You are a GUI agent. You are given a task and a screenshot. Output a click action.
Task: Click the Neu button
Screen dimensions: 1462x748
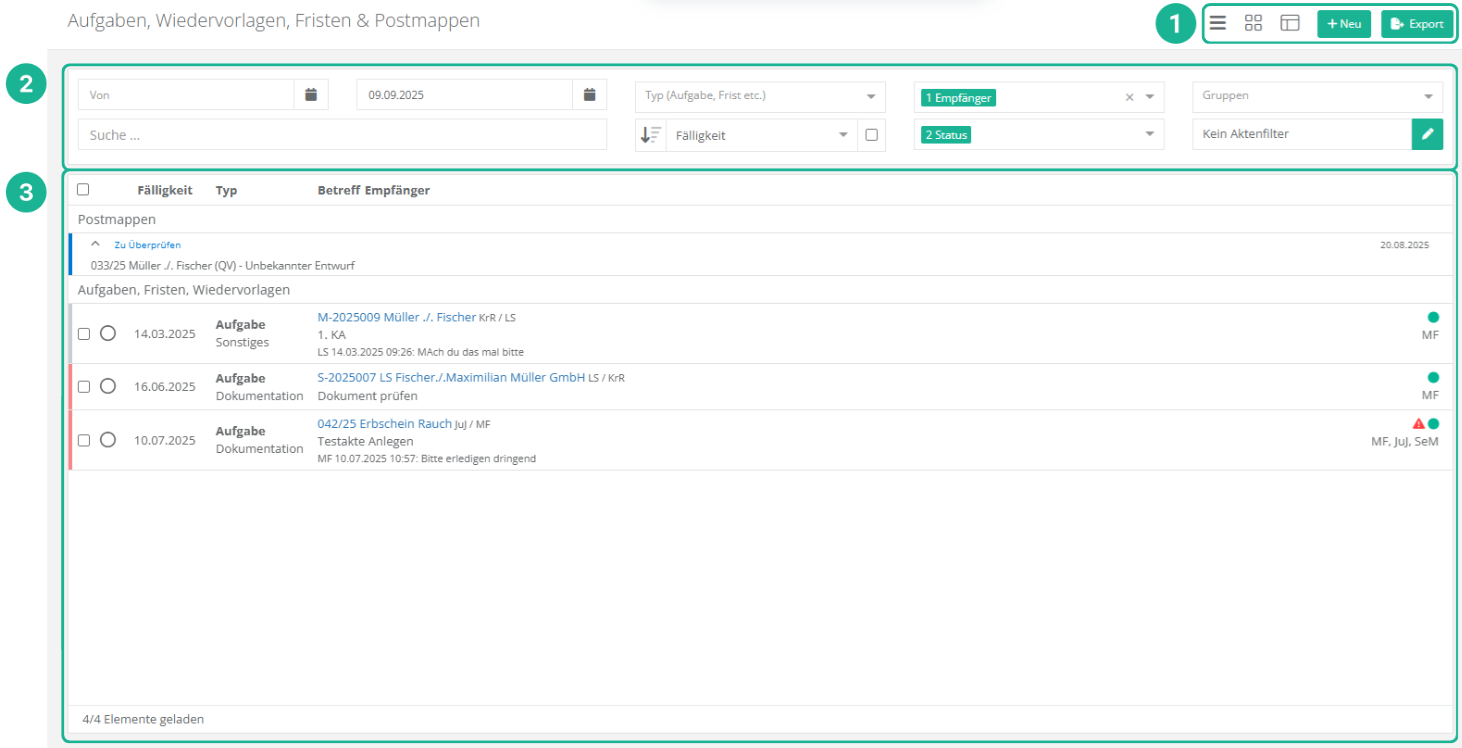(1343, 24)
